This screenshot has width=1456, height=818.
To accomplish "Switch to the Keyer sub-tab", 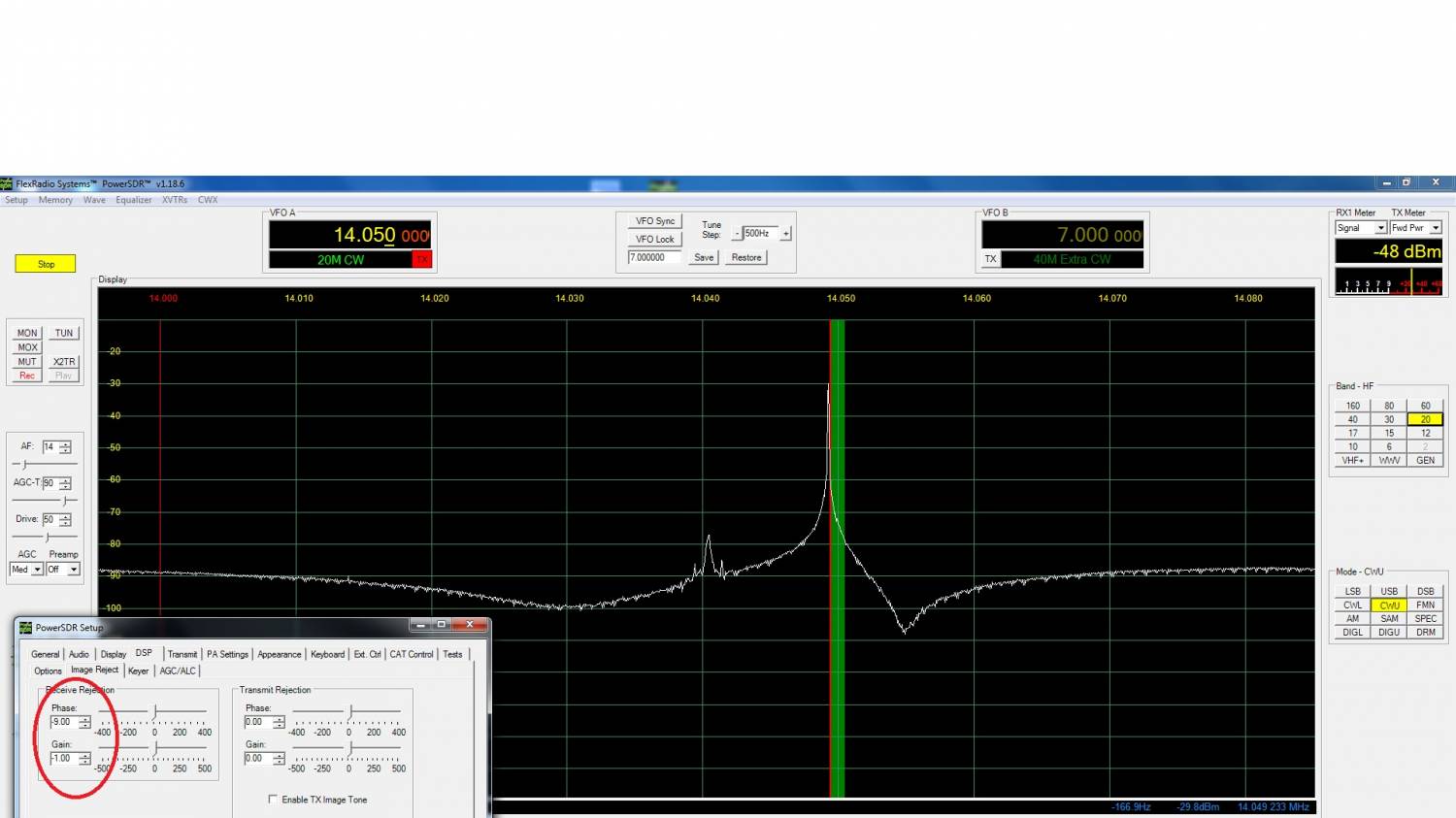I will (138, 671).
